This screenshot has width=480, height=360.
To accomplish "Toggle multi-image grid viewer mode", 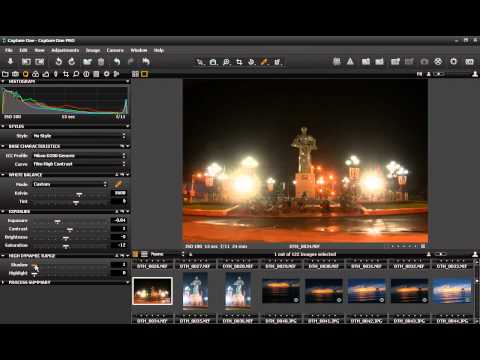I will coord(135,74).
